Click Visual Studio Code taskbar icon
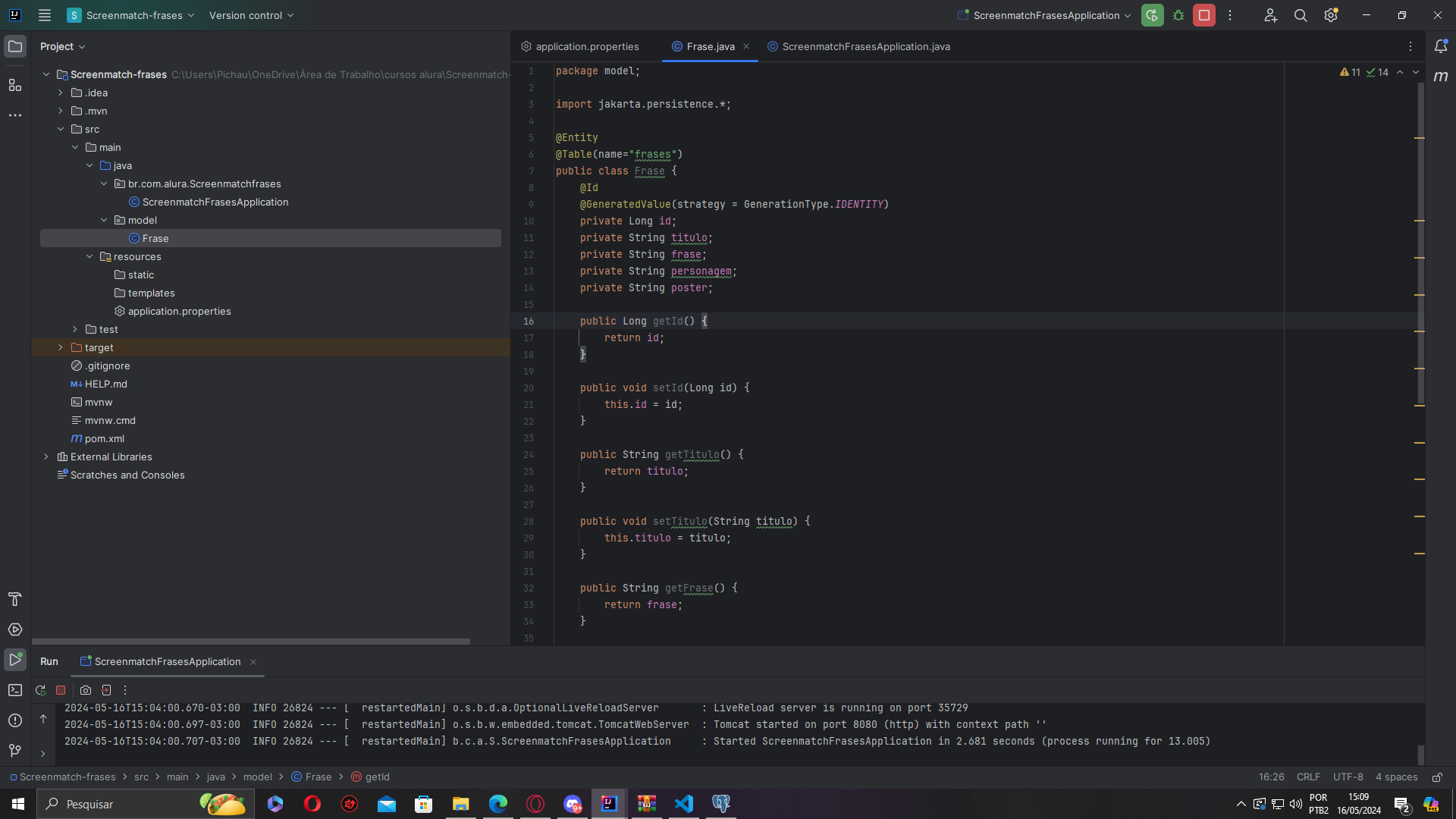 (x=683, y=804)
